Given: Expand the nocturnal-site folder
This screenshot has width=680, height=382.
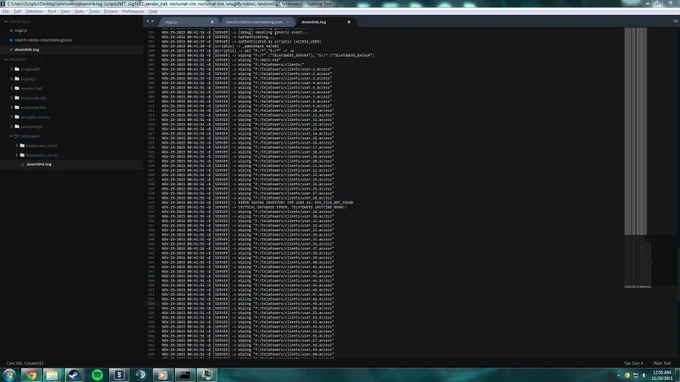Looking at the screenshot, I should click(11, 98).
